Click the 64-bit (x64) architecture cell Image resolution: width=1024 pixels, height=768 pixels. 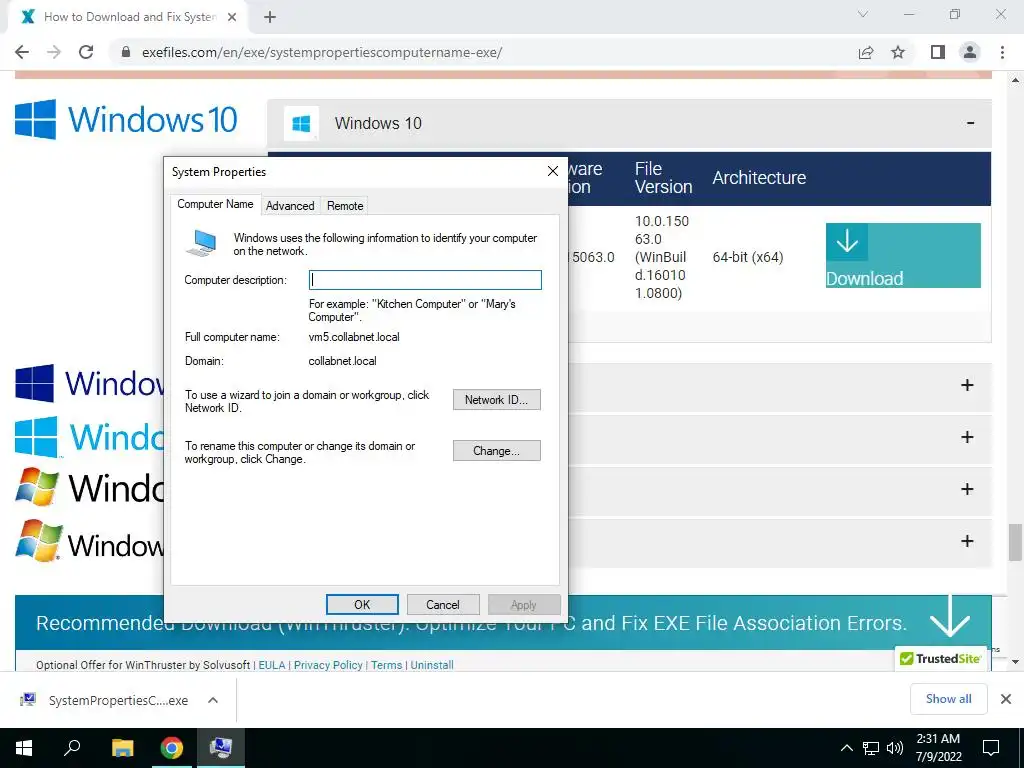coord(748,257)
